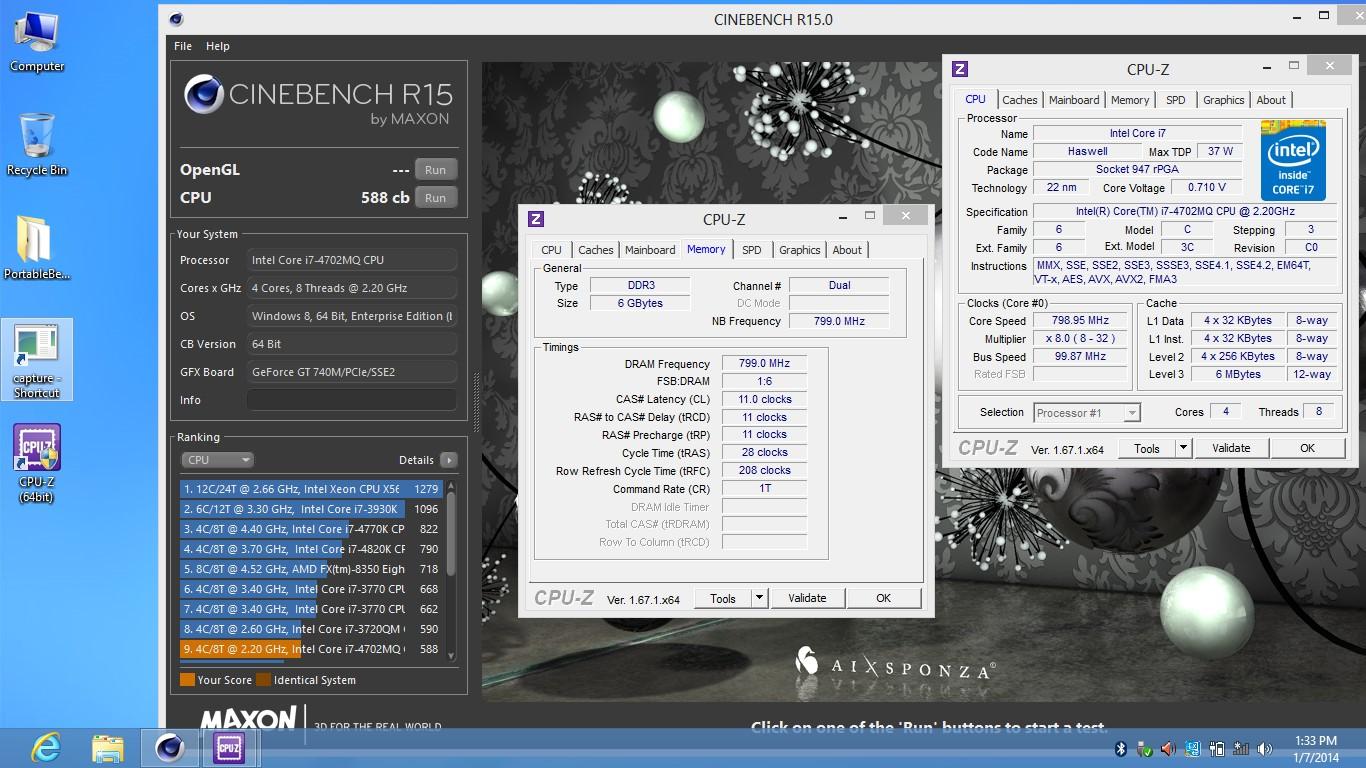The image size is (1366, 768).
Task: Click the purple Z icon of the CPU-Z Memory window
Action: tap(536, 219)
